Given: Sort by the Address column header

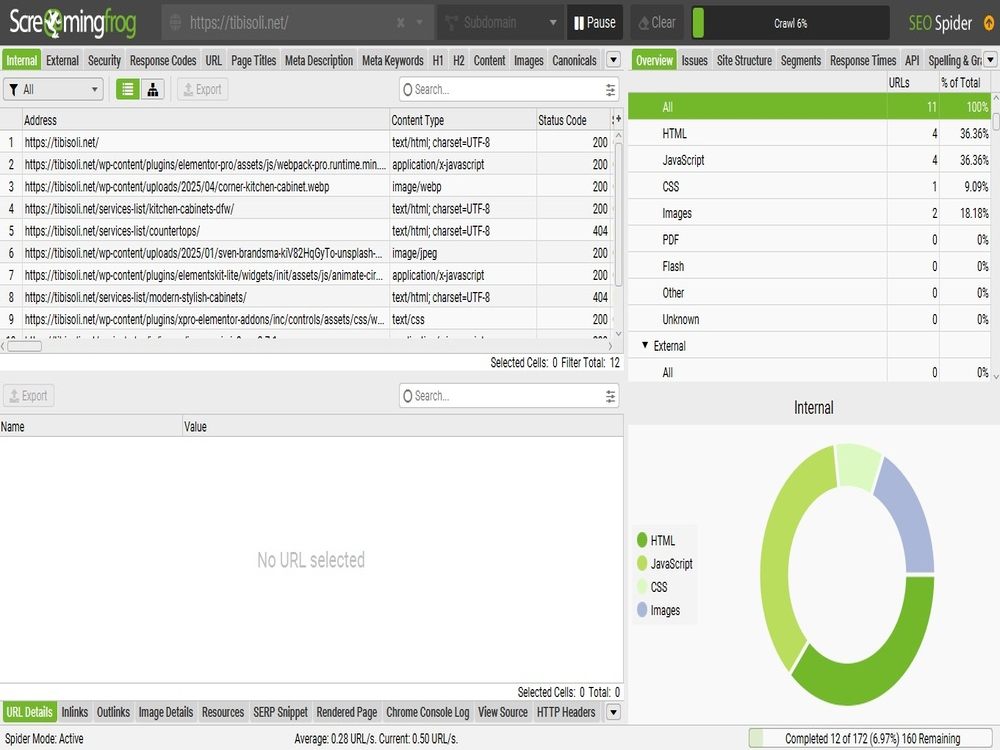Looking at the screenshot, I should pyautogui.click(x=205, y=120).
